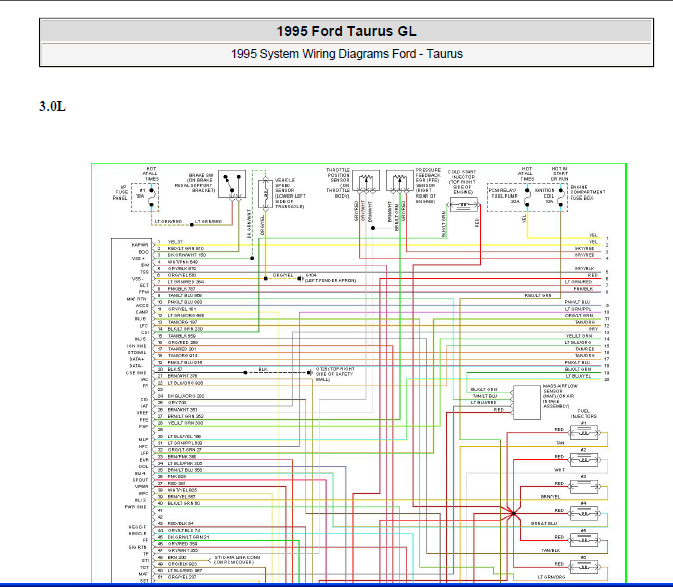
Task: Click the G125 ground symbol
Action: pyautogui.click(x=309, y=372)
